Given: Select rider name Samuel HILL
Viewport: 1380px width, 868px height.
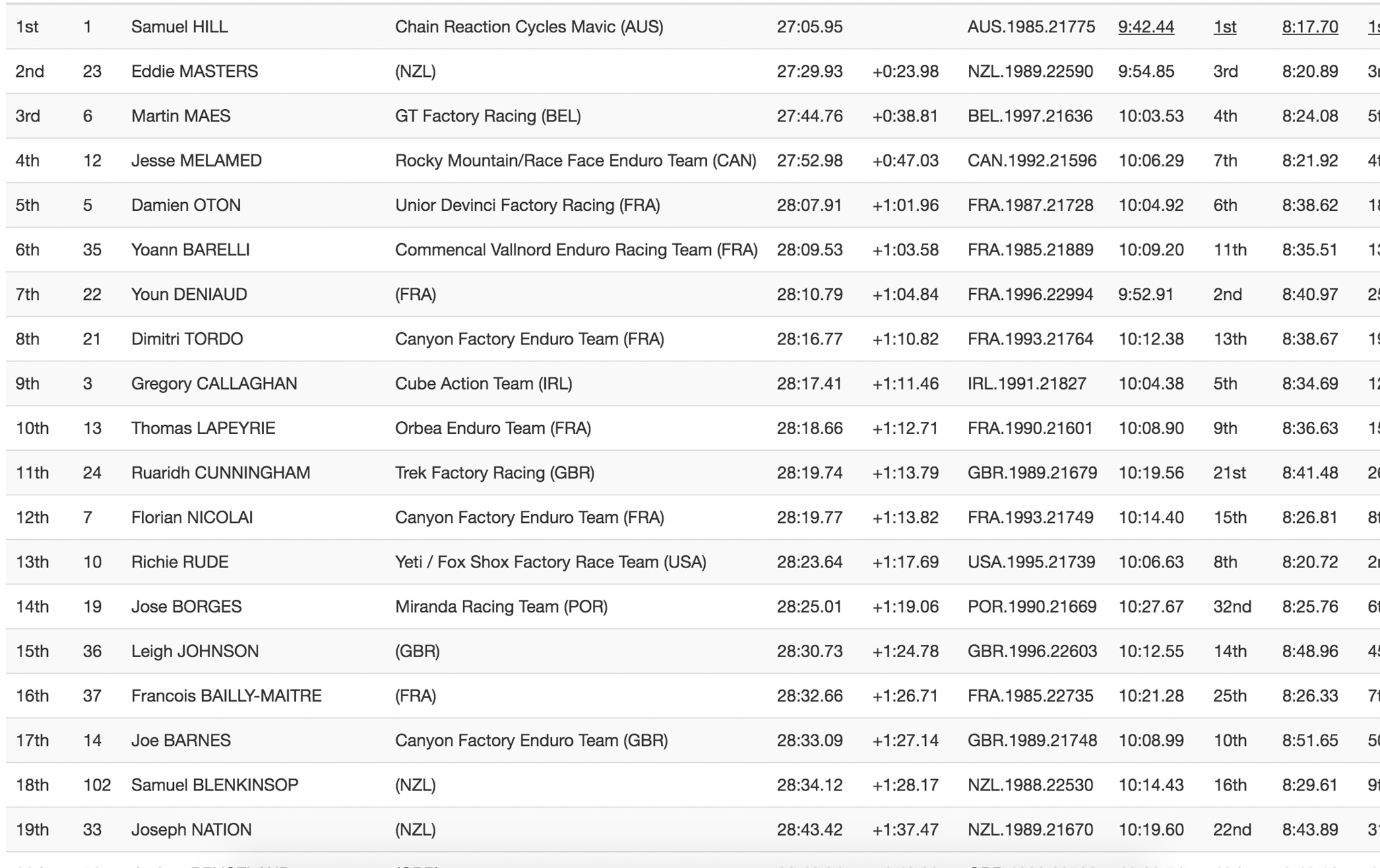Looking at the screenshot, I should pyautogui.click(x=179, y=27).
